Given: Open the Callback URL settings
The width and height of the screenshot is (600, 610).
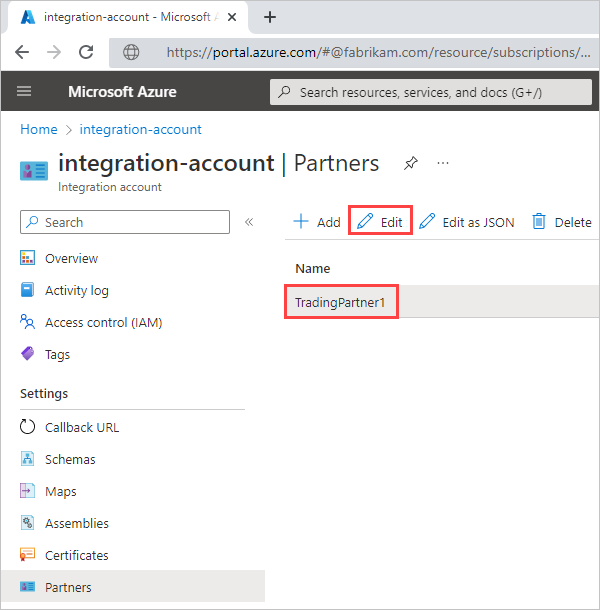Looking at the screenshot, I should click(x=81, y=428).
